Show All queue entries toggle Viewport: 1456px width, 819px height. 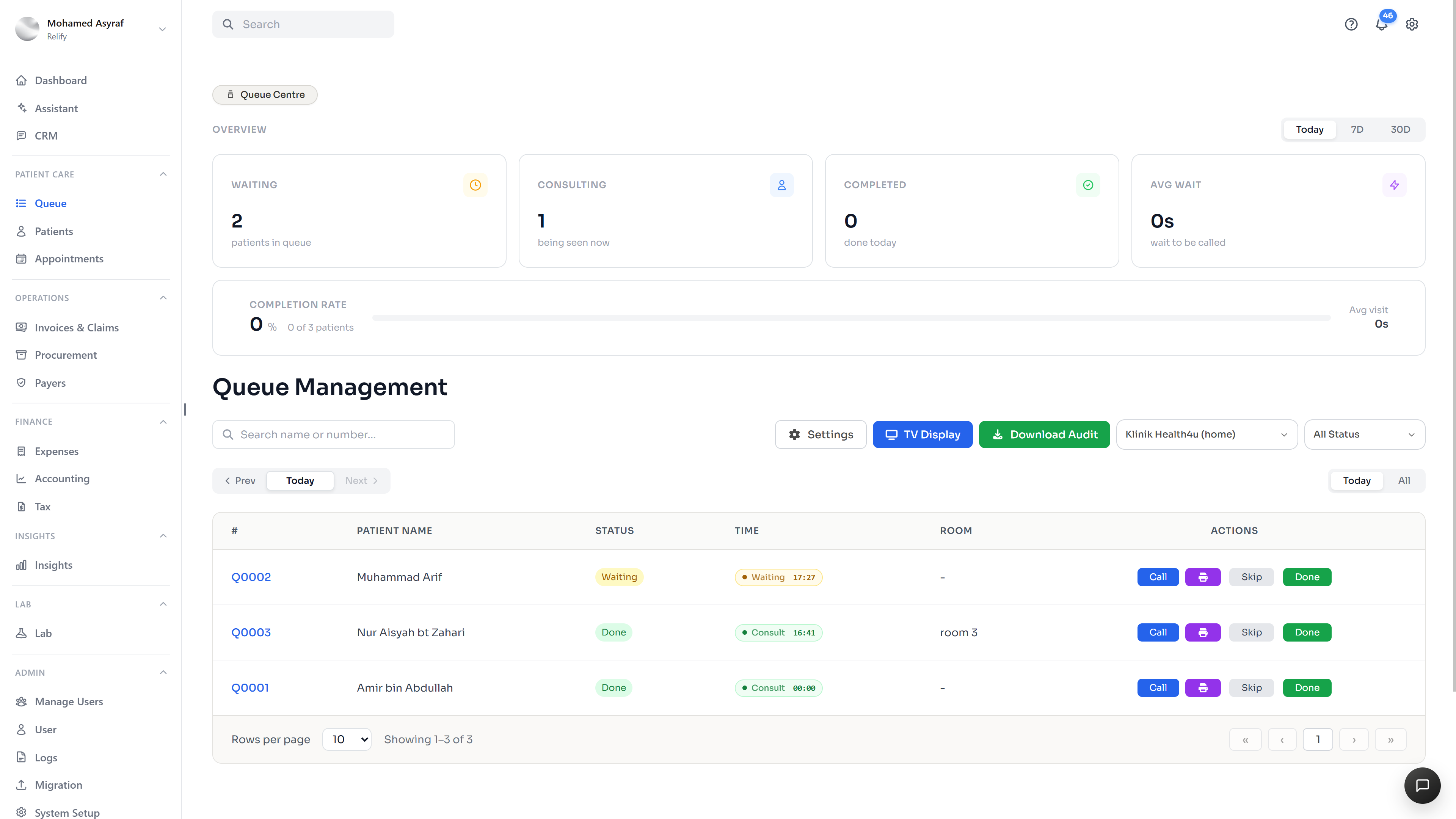pos(1404,480)
